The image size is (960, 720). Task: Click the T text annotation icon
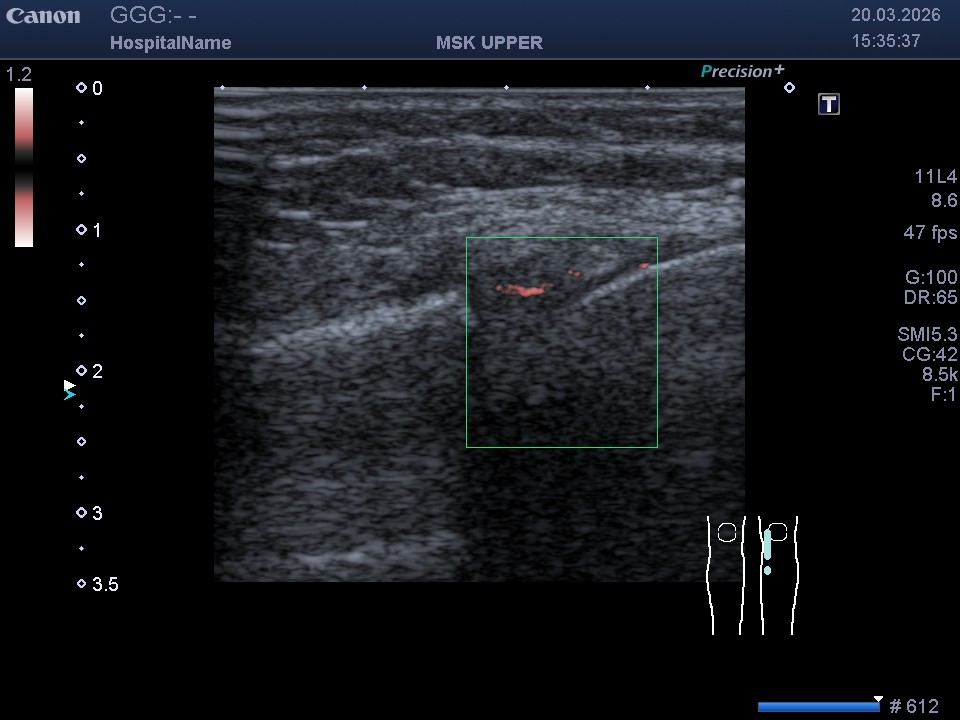[828, 105]
